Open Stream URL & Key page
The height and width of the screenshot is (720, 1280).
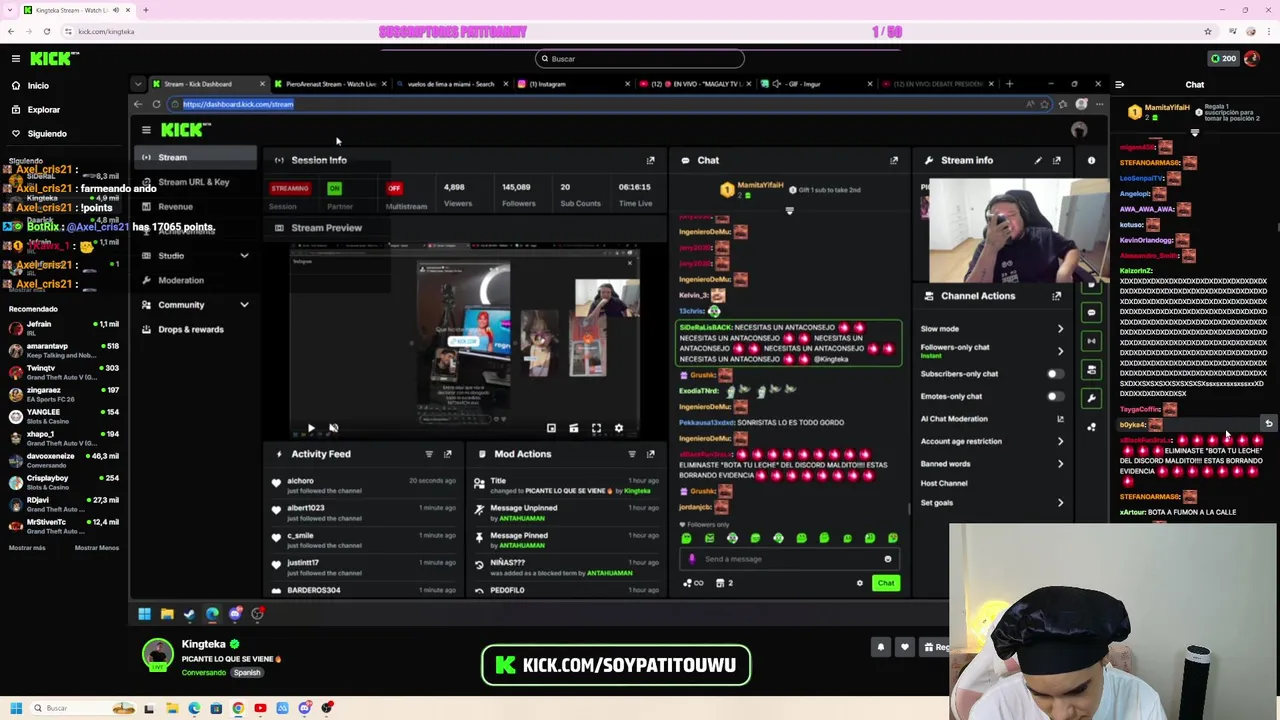[x=196, y=182]
